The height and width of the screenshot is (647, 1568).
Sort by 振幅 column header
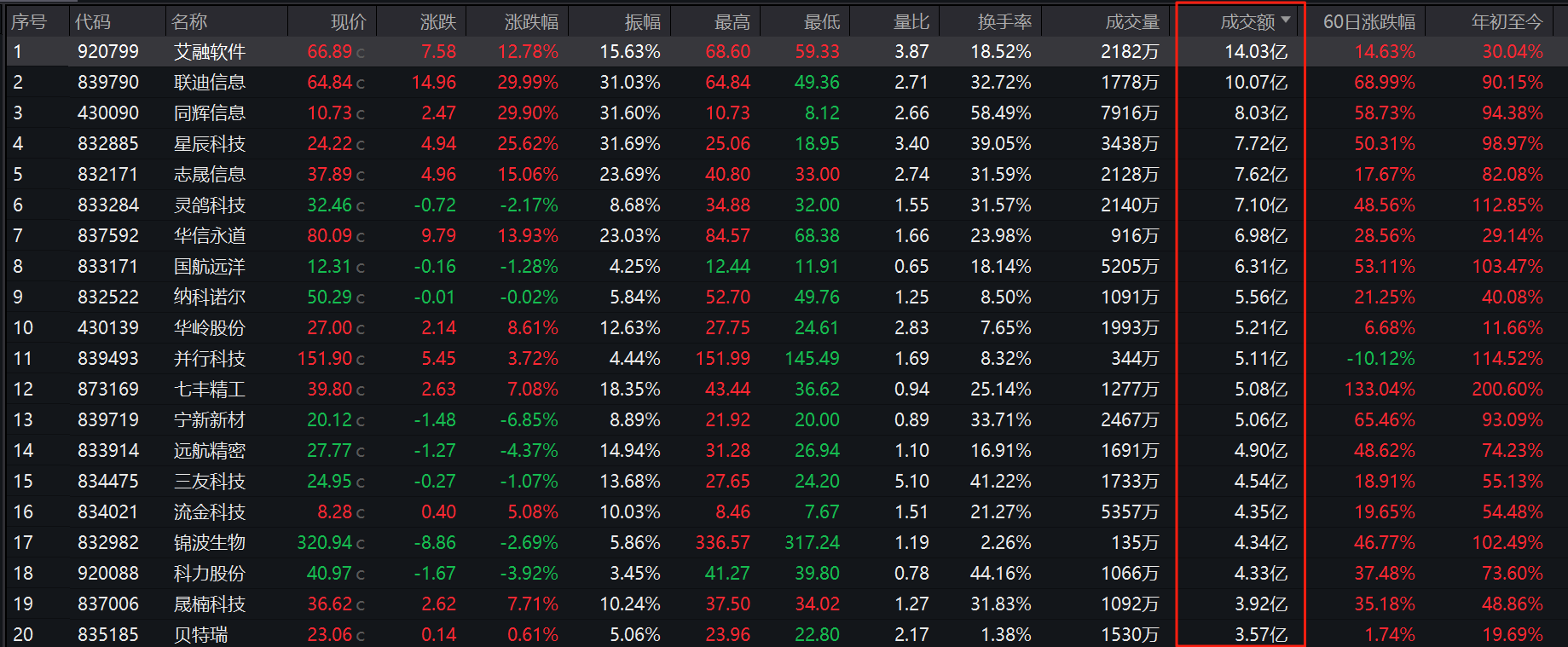click(x=642, y=22)
